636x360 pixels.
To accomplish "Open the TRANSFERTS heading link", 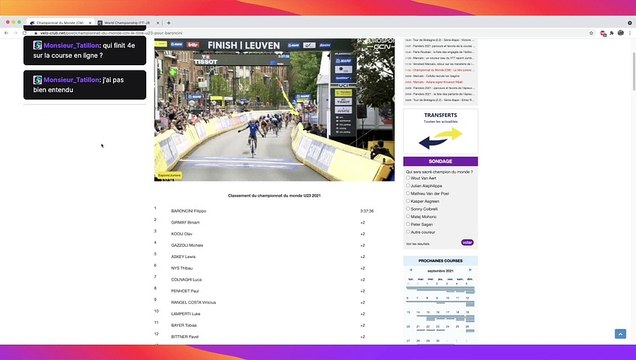I will click(x=440, y=115).
